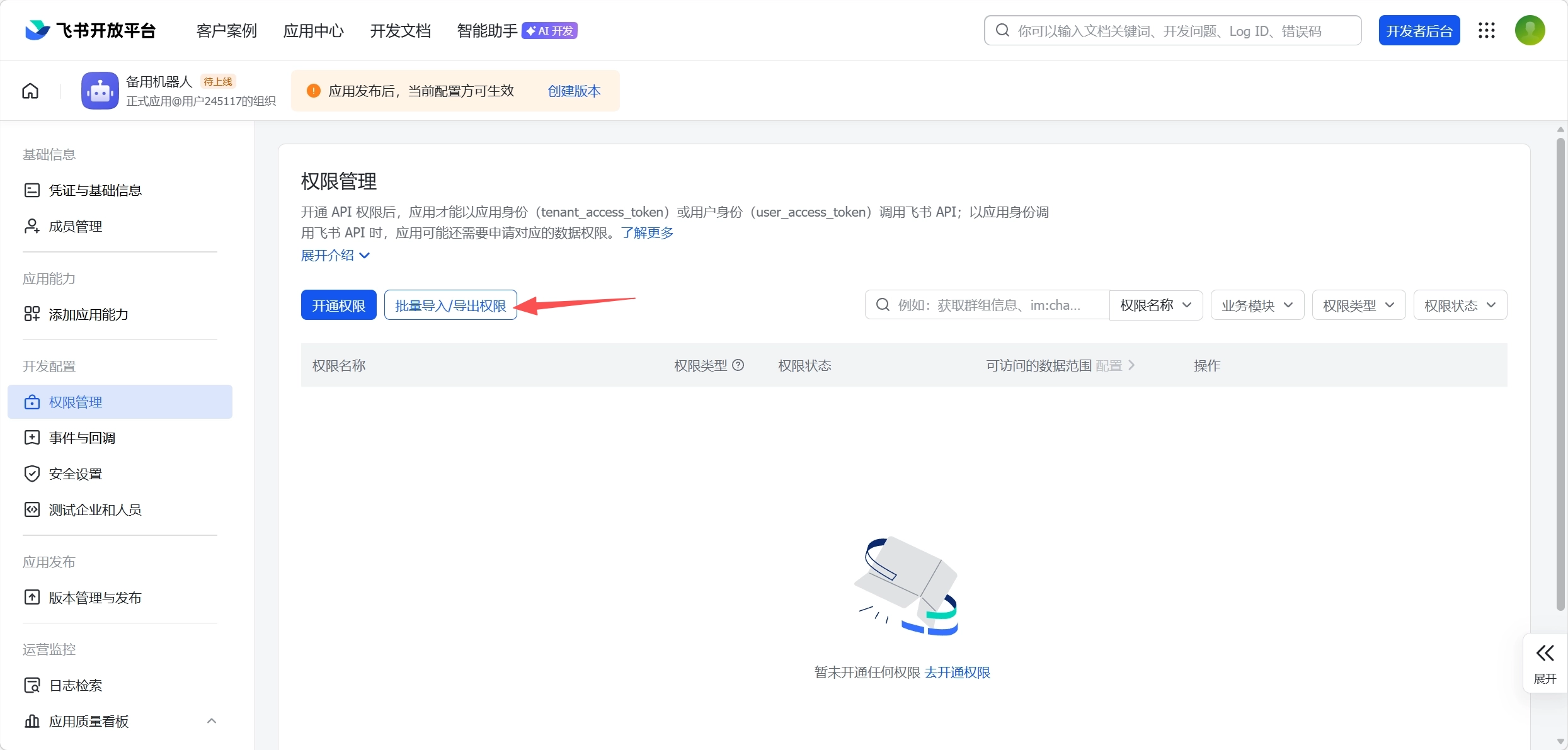Click the 创建版本 link
The width and height of the screenshot is (1568, 750).
[573, 91]
